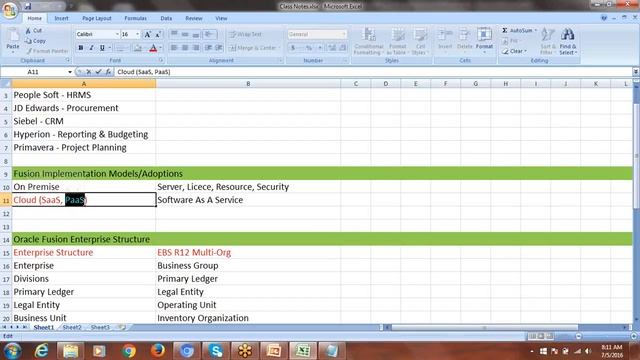Open the font color dropdown arrow
The image size is (640, 360).
pos(160,48)
